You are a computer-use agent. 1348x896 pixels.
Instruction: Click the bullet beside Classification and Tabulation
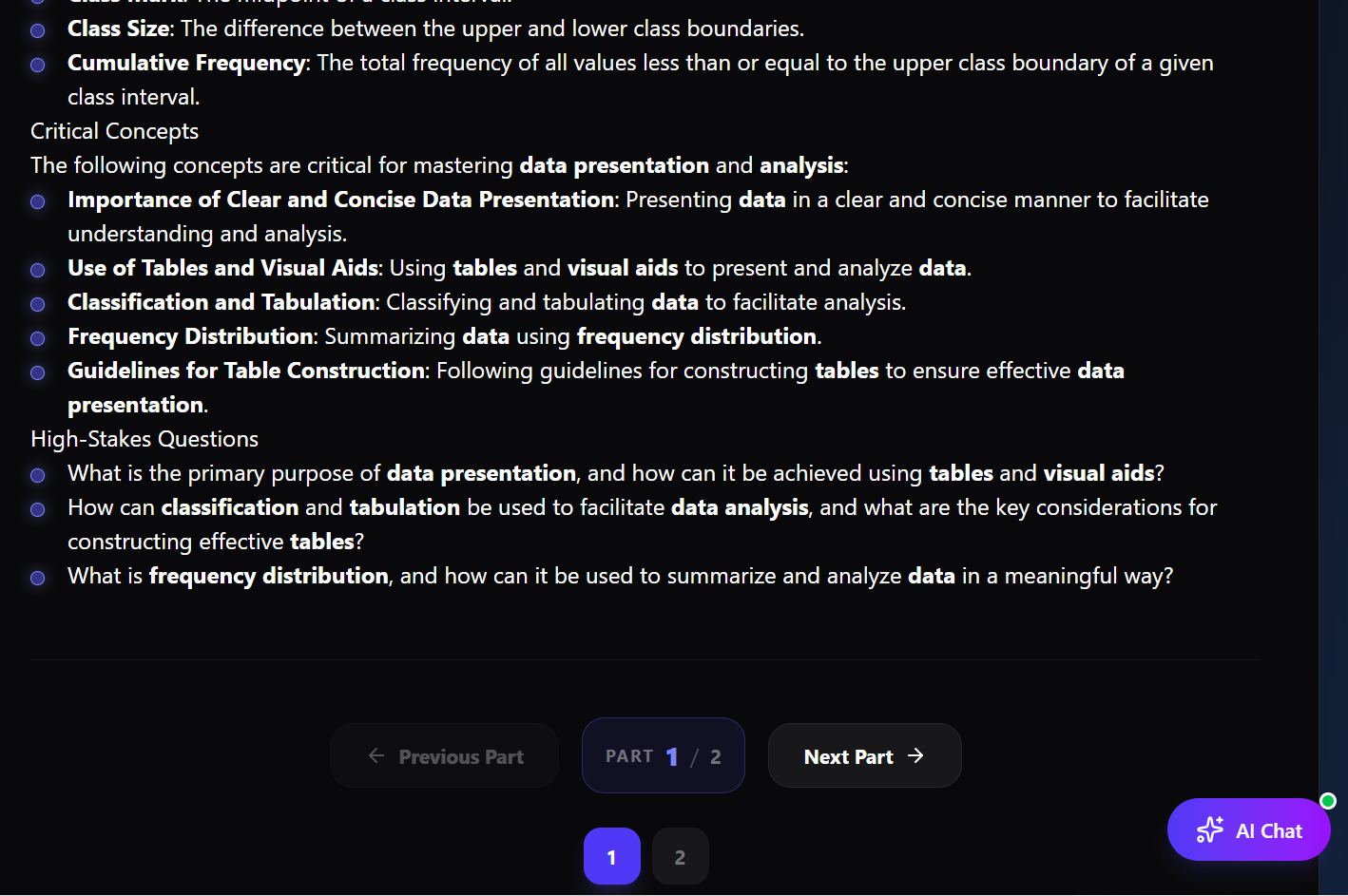[38, 304]
